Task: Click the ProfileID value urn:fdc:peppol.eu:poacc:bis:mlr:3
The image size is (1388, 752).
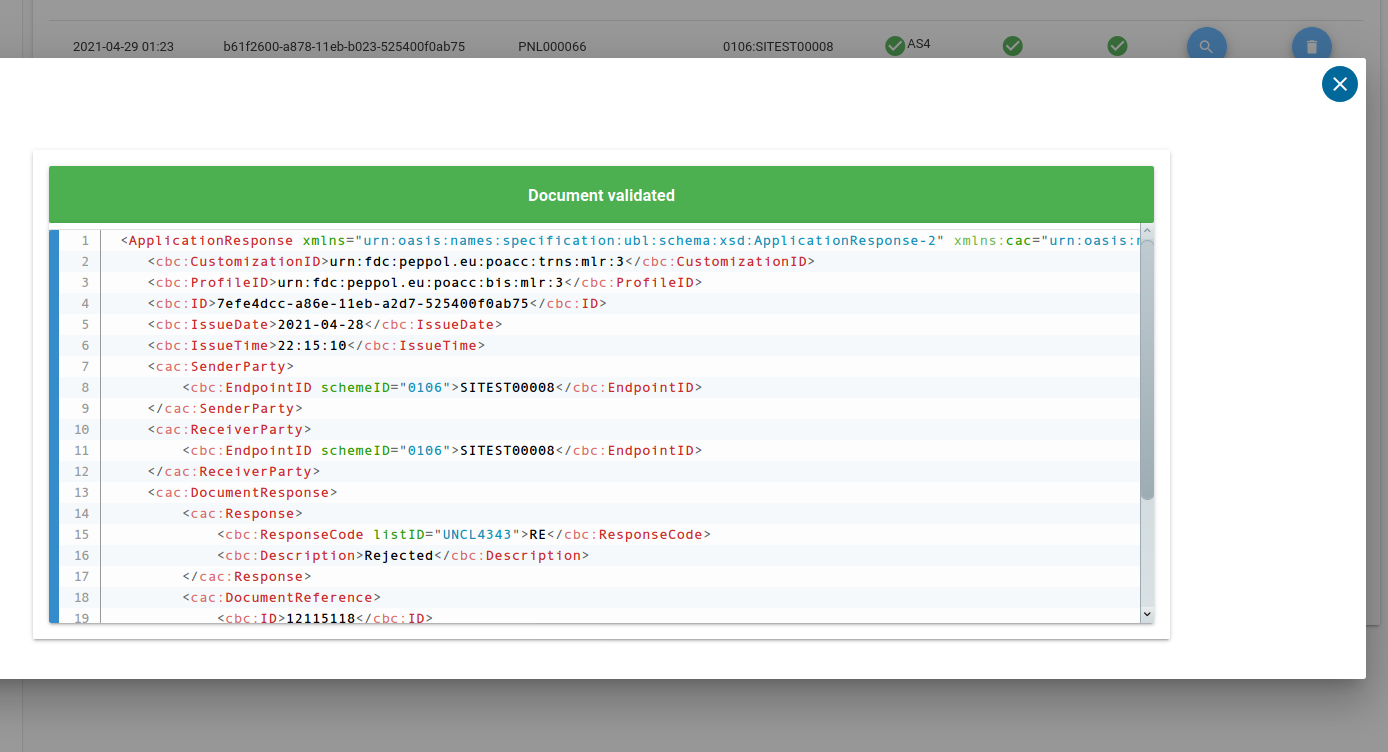Action: click(x=421, y=283)
